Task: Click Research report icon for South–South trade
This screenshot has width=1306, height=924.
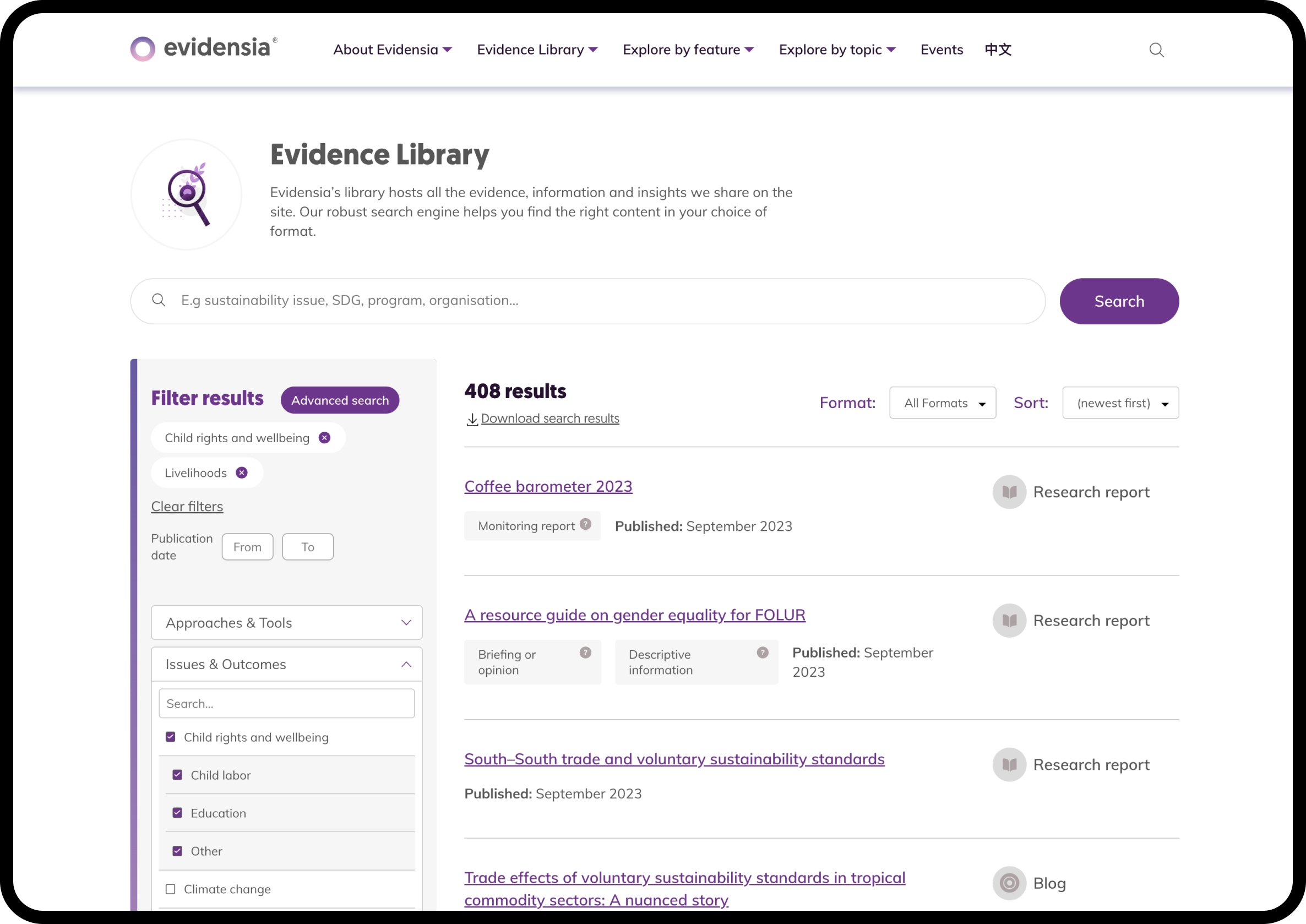Action: click(1009, 765)
